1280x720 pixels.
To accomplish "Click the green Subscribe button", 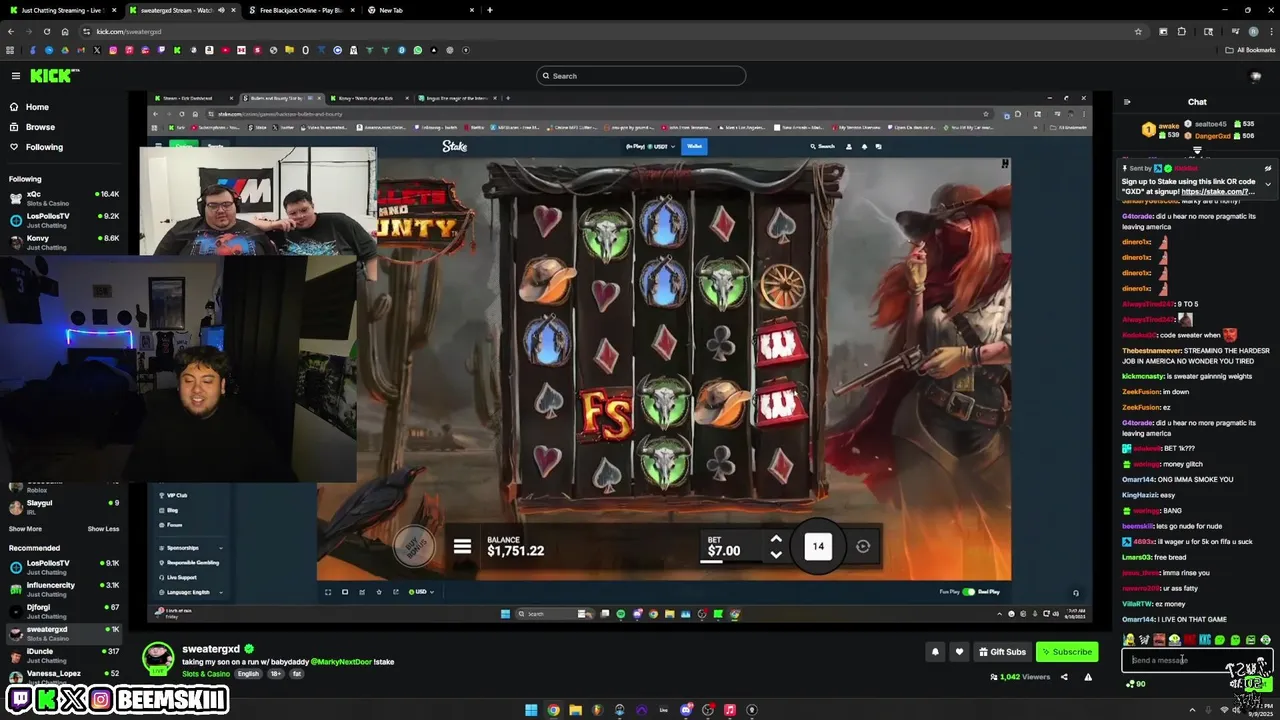I will click(x=1067, y=652).
